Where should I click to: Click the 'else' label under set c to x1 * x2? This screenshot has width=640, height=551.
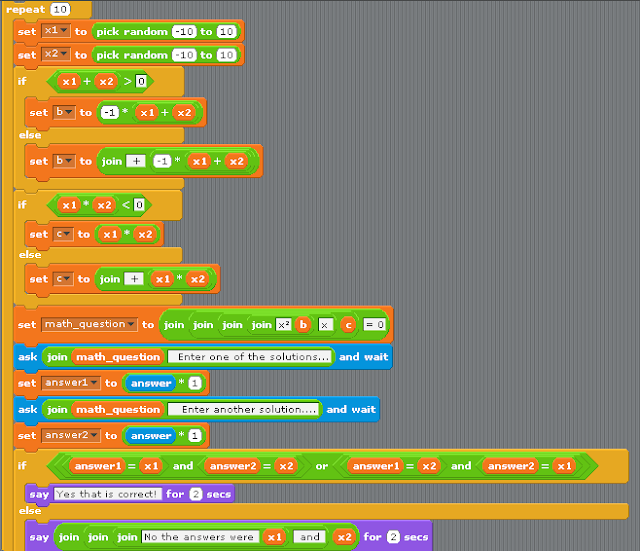(x=30, y=255)
